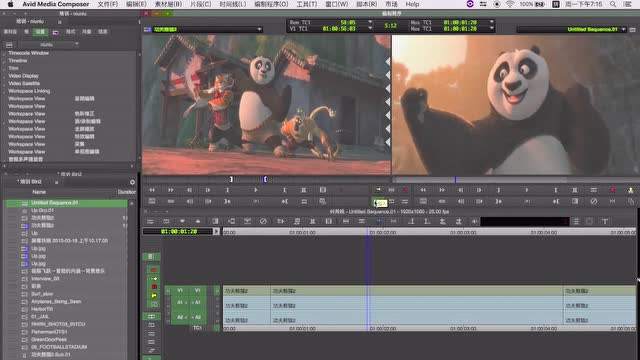The height and width of the screenshot is (360, 640).
Task: Click the effect palette icon tab in project window
Action: 56,32
